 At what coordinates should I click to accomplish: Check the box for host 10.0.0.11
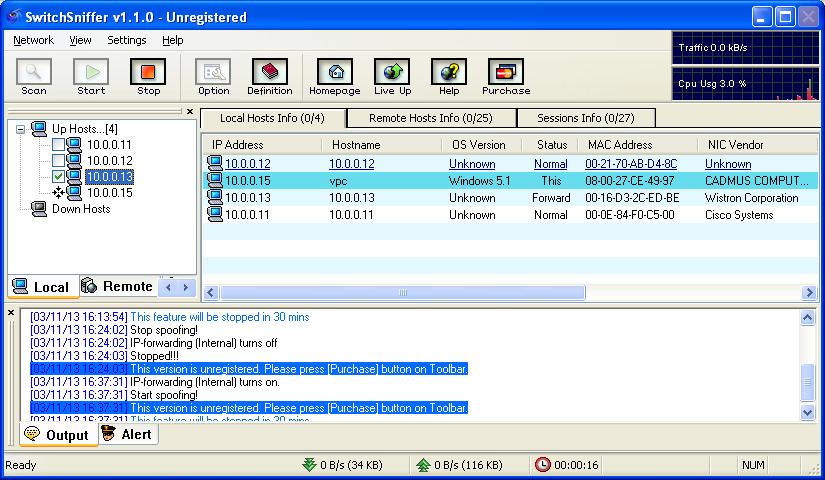point(58,145)
